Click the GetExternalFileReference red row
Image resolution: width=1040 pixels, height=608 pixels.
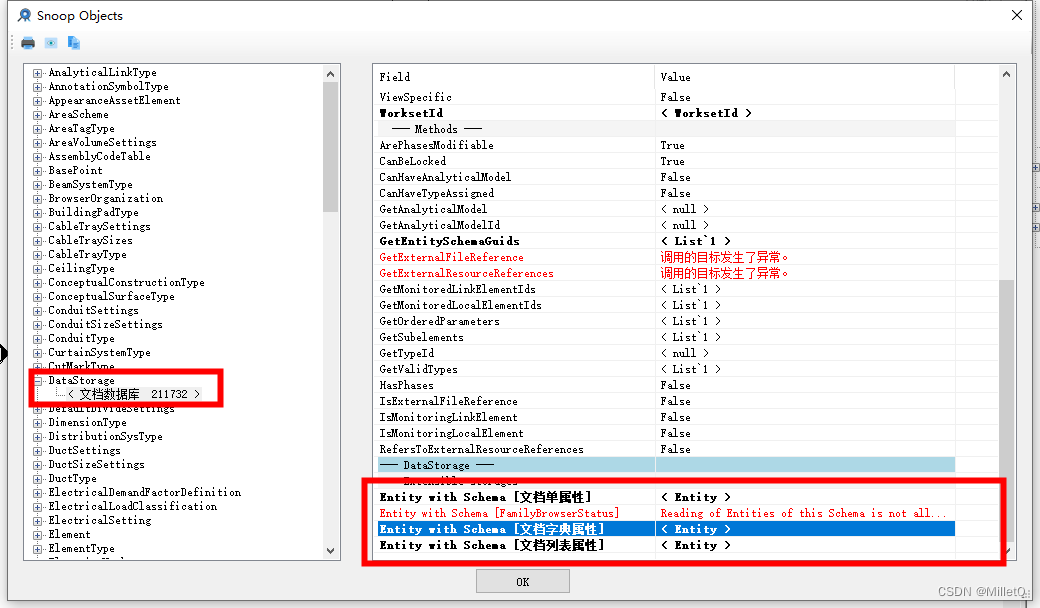point(666,257)
